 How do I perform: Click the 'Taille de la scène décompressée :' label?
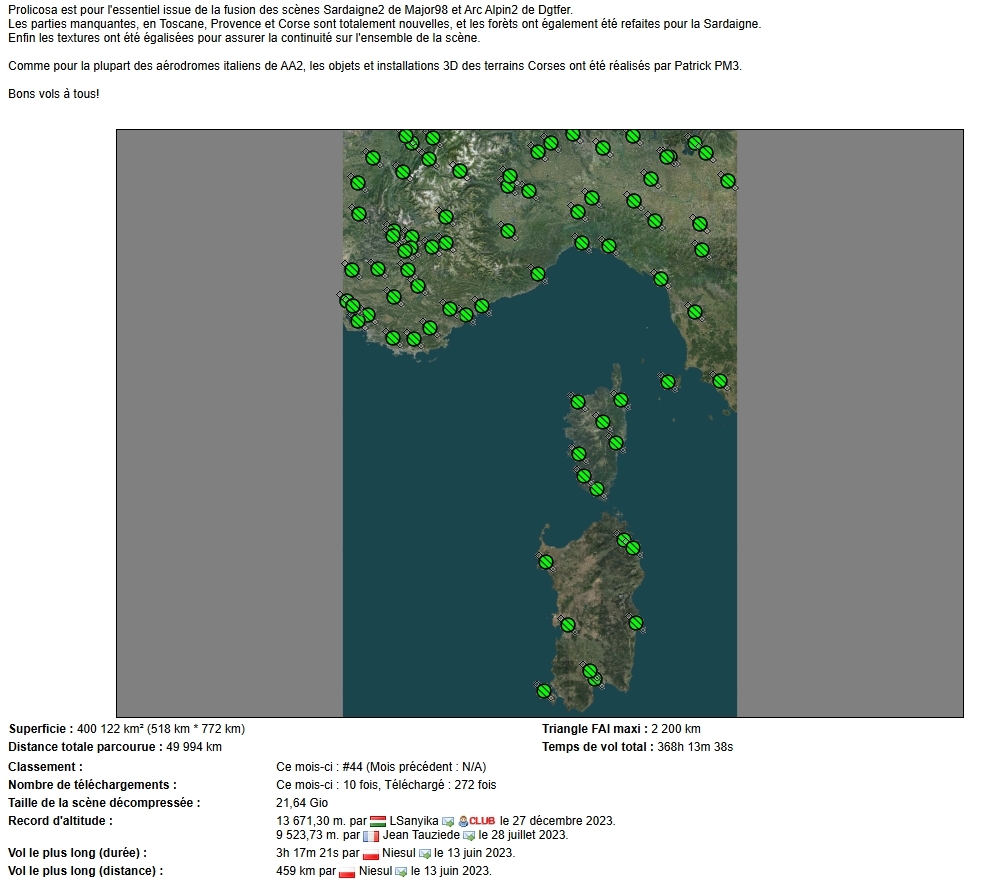[x=104, y=803]
